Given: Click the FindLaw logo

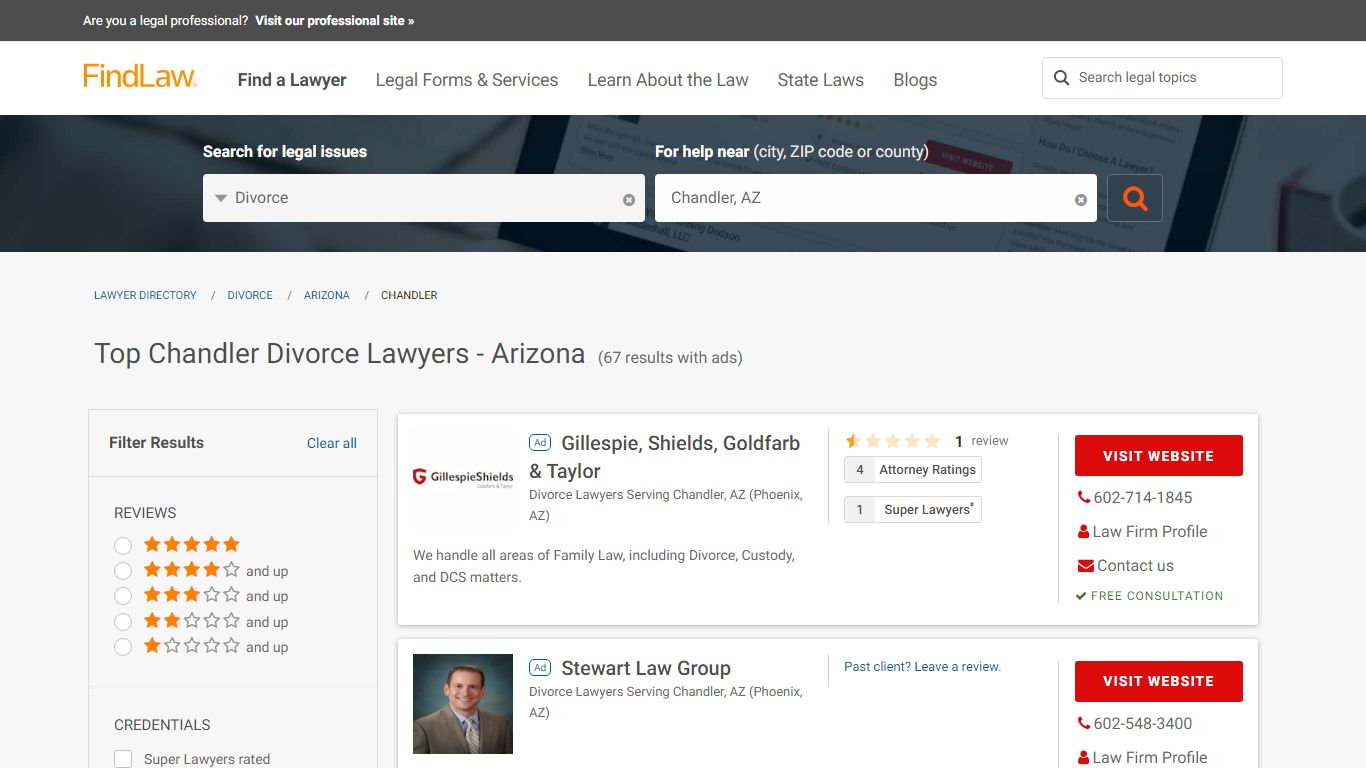Looking at the screenshot, I should (140, 76).
